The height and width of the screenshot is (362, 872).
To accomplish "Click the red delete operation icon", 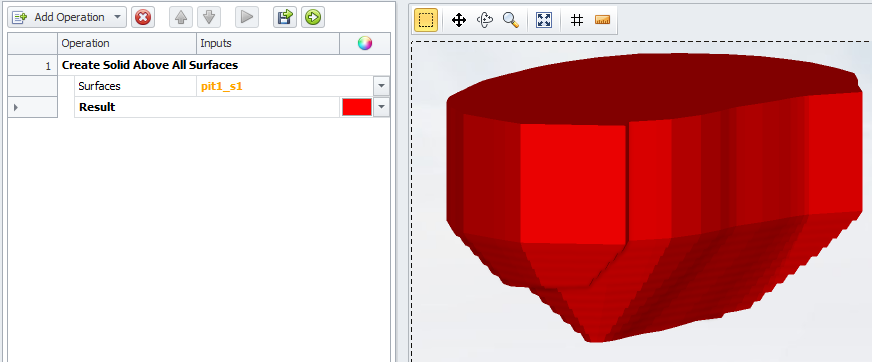I will 143,18.
